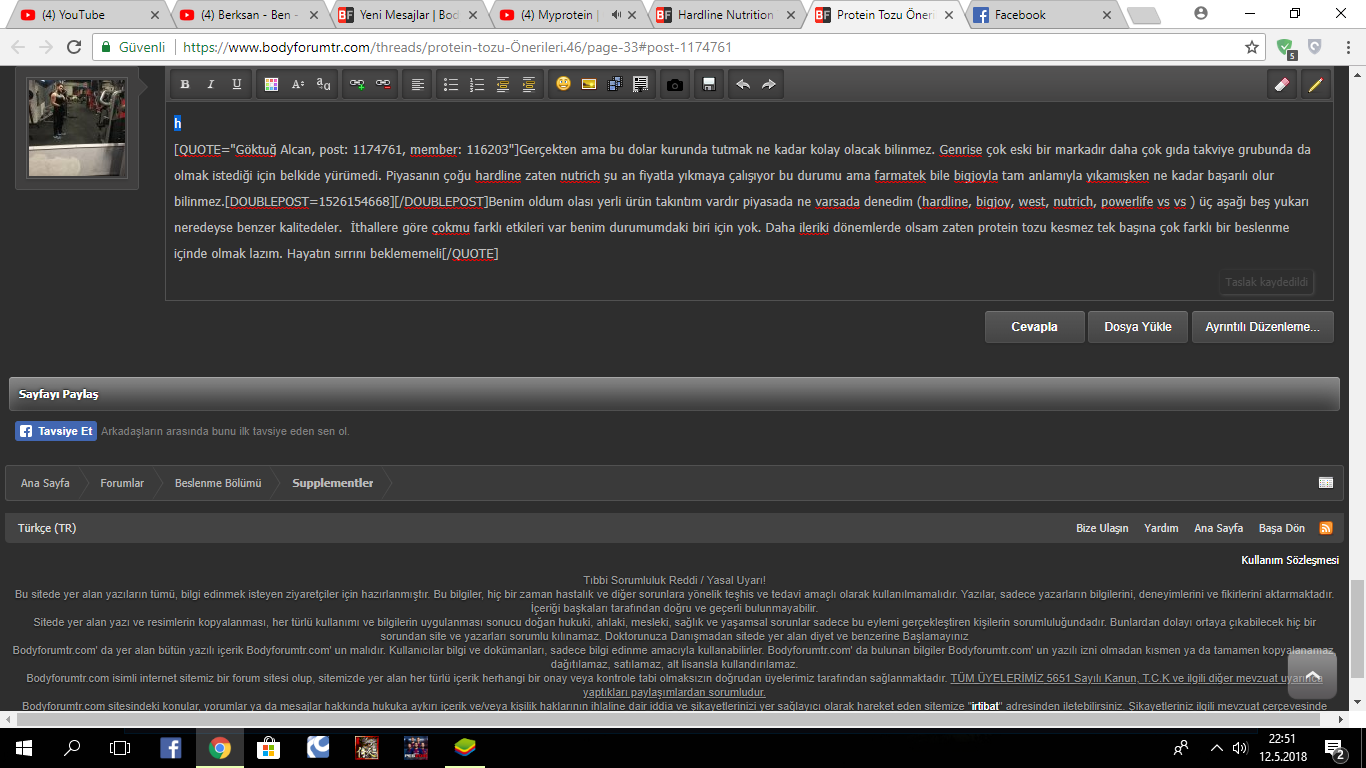The width and height of the screenshot is (1366, 768).
Task: Open Facebook app from taskbar
Action: click(171, 747)
